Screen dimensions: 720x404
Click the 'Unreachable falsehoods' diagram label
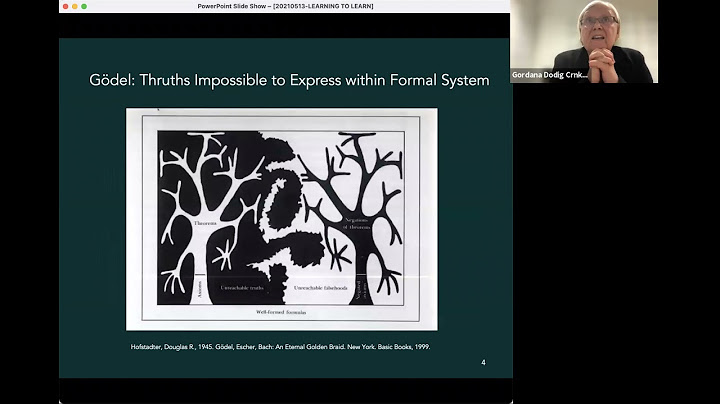(321, 288)
